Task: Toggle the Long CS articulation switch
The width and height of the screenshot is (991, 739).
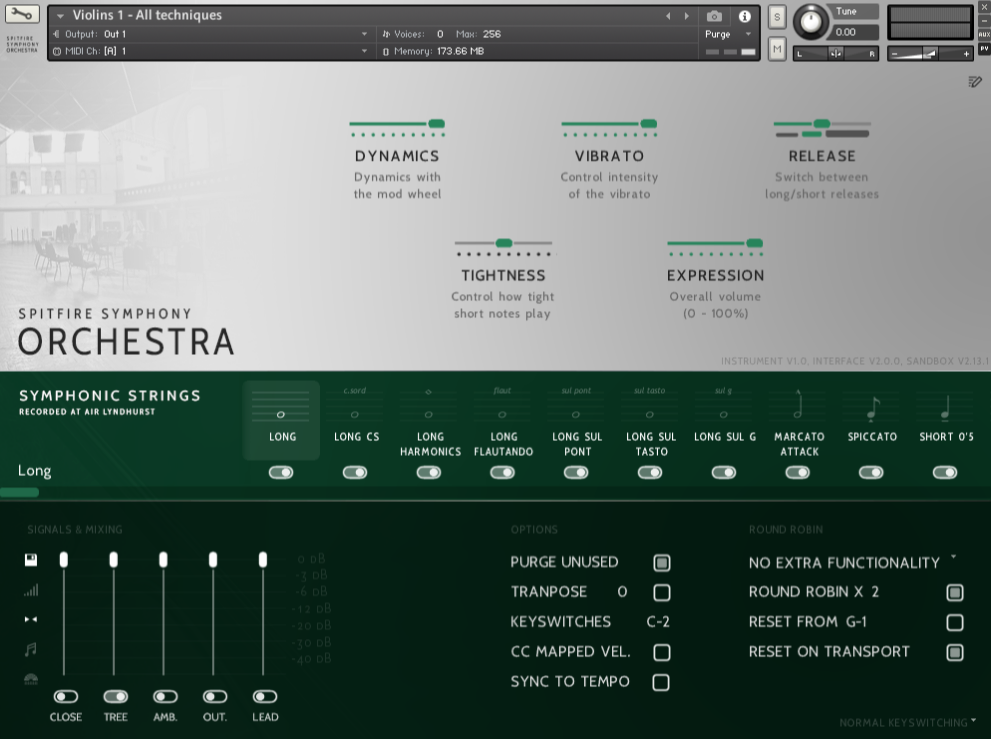Action: click(355, 472)
